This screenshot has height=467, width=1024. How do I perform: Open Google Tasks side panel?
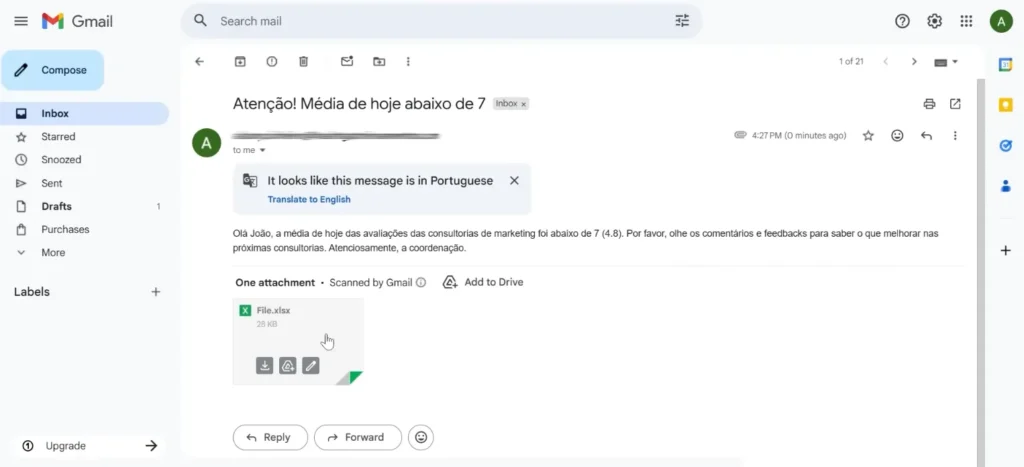click(x=1006, y=146)
